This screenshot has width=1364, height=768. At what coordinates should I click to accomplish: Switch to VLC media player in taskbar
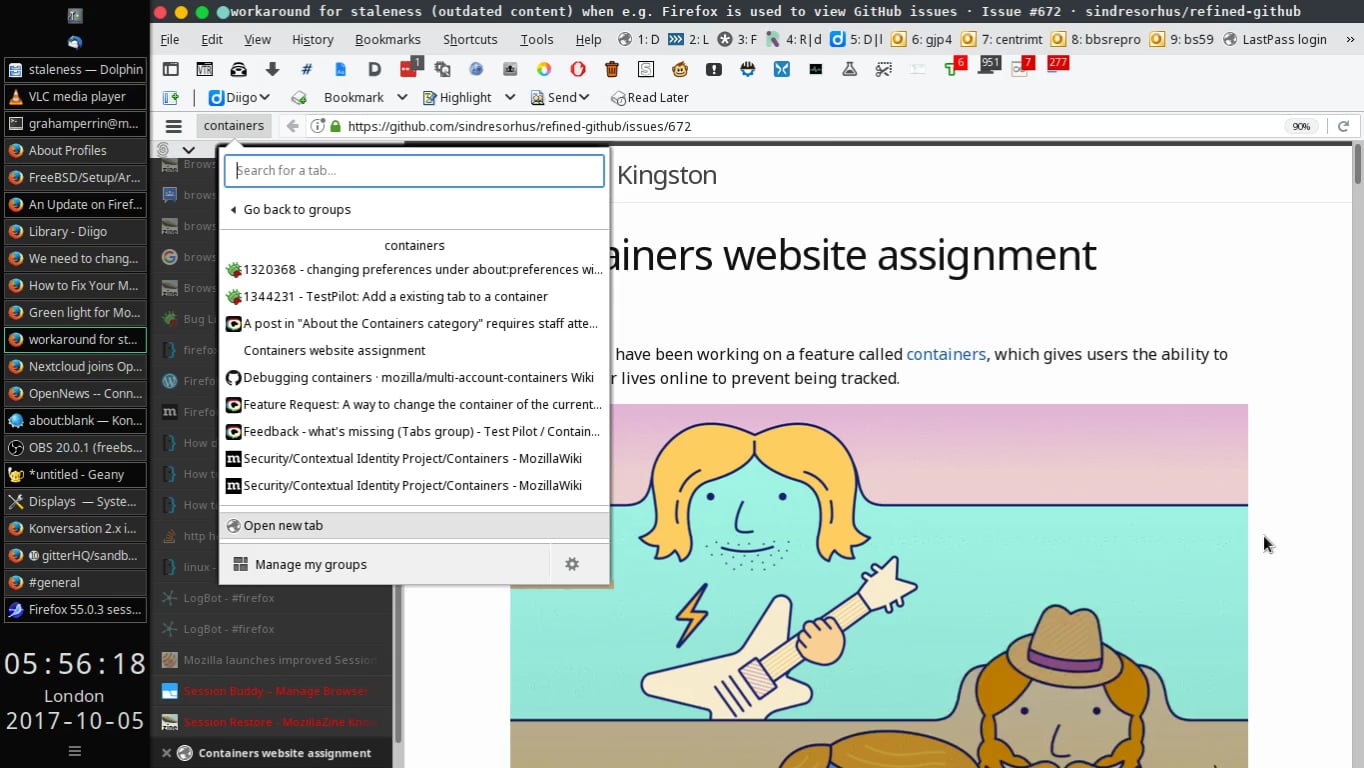75,96
